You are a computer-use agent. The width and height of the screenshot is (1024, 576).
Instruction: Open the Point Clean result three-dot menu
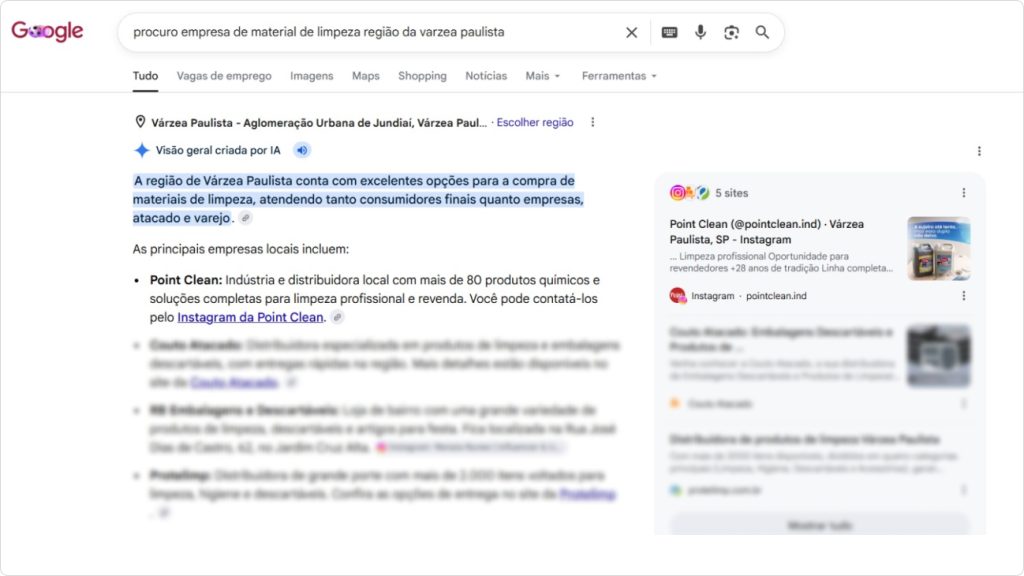pos(963,296)
